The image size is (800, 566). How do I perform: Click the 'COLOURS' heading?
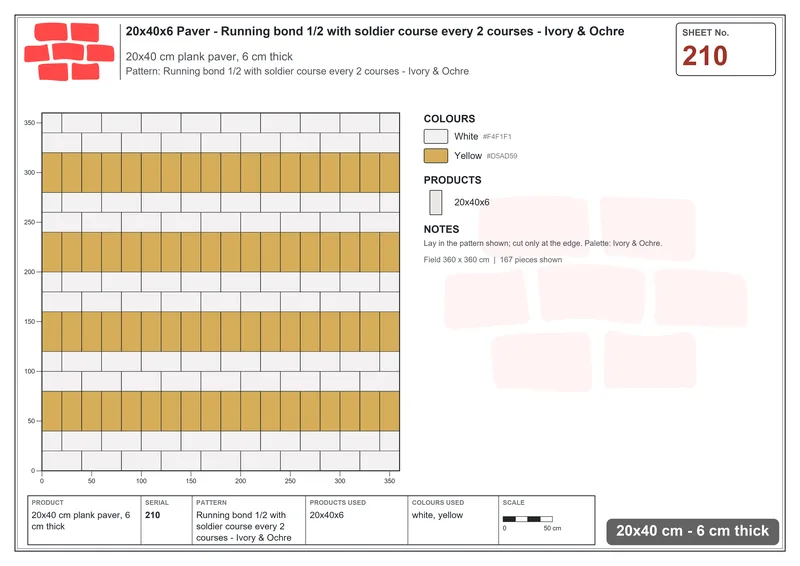pos(449,119)
